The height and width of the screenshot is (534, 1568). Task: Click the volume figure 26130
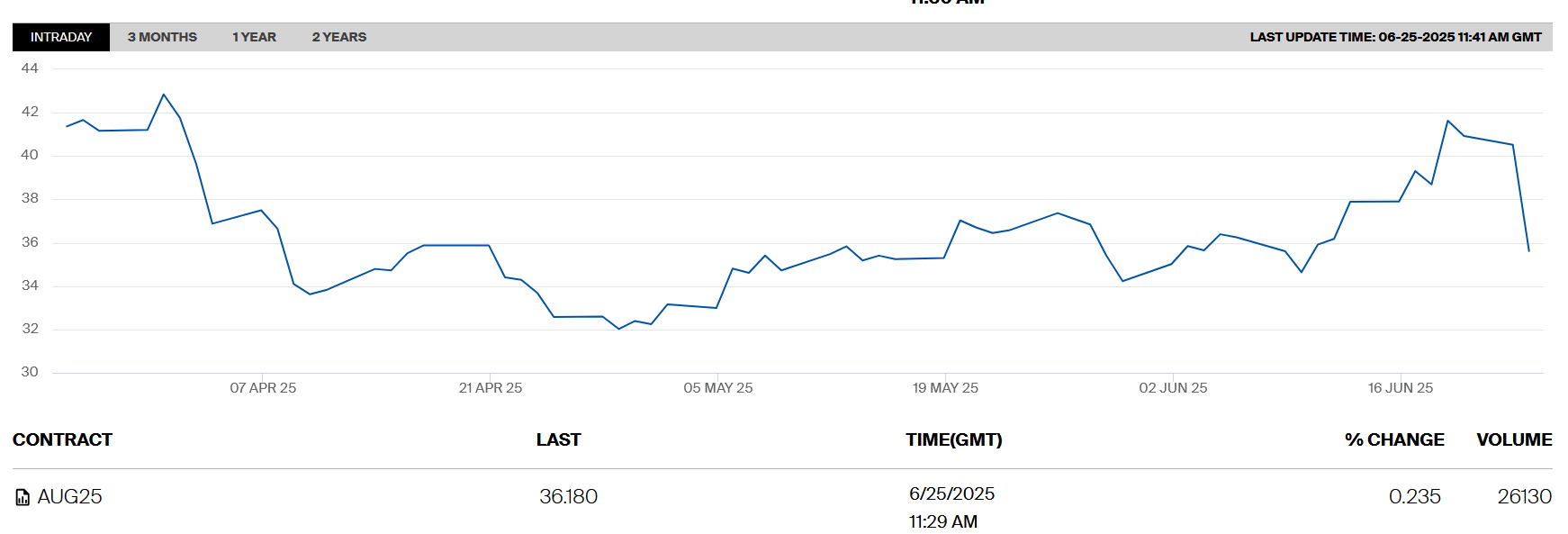(1524, 497)
